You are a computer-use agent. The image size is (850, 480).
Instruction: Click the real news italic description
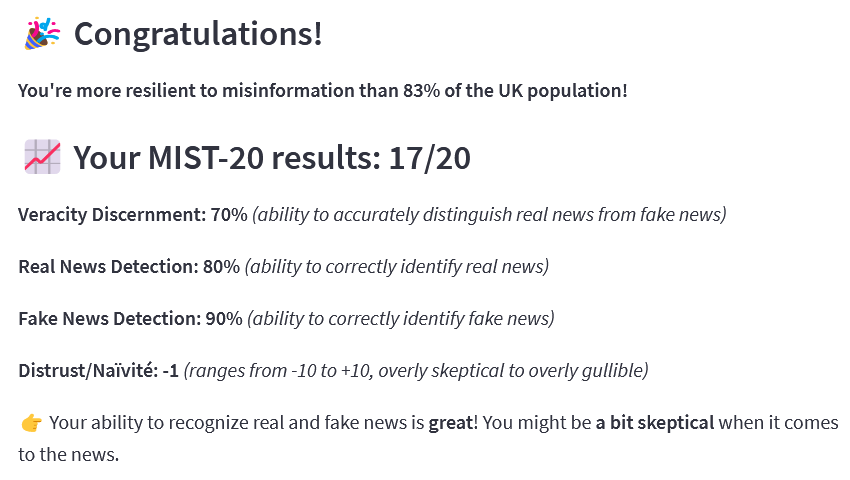pos(397,267)
